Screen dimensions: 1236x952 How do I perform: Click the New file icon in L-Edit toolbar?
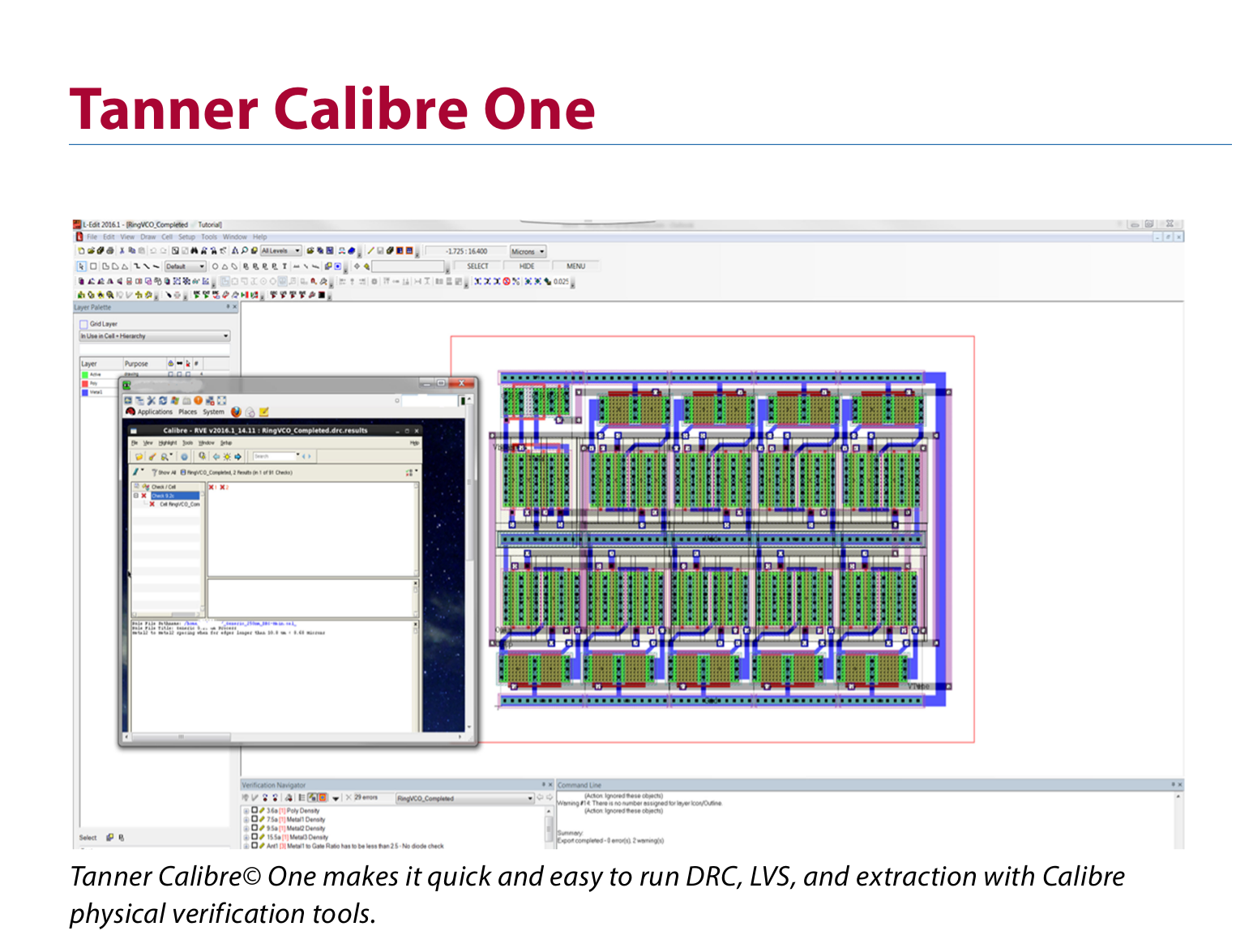[x=81, y=250]
